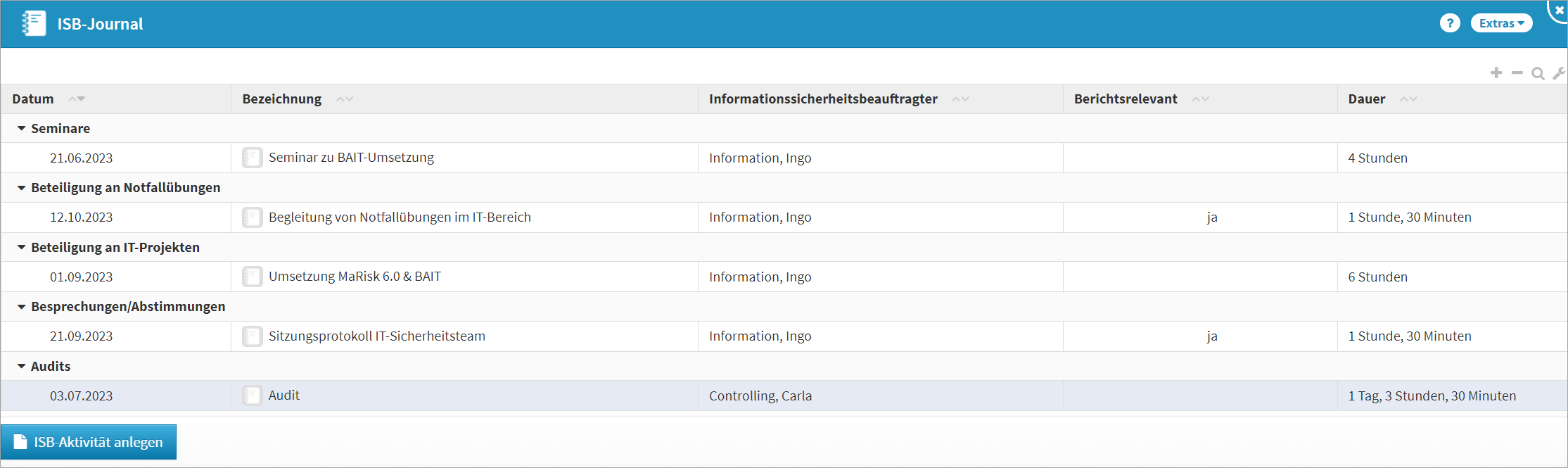Select the Begleitung von Notfallübungen im IT-Bereich row
1568x468 pixels.
pos(400,217)
